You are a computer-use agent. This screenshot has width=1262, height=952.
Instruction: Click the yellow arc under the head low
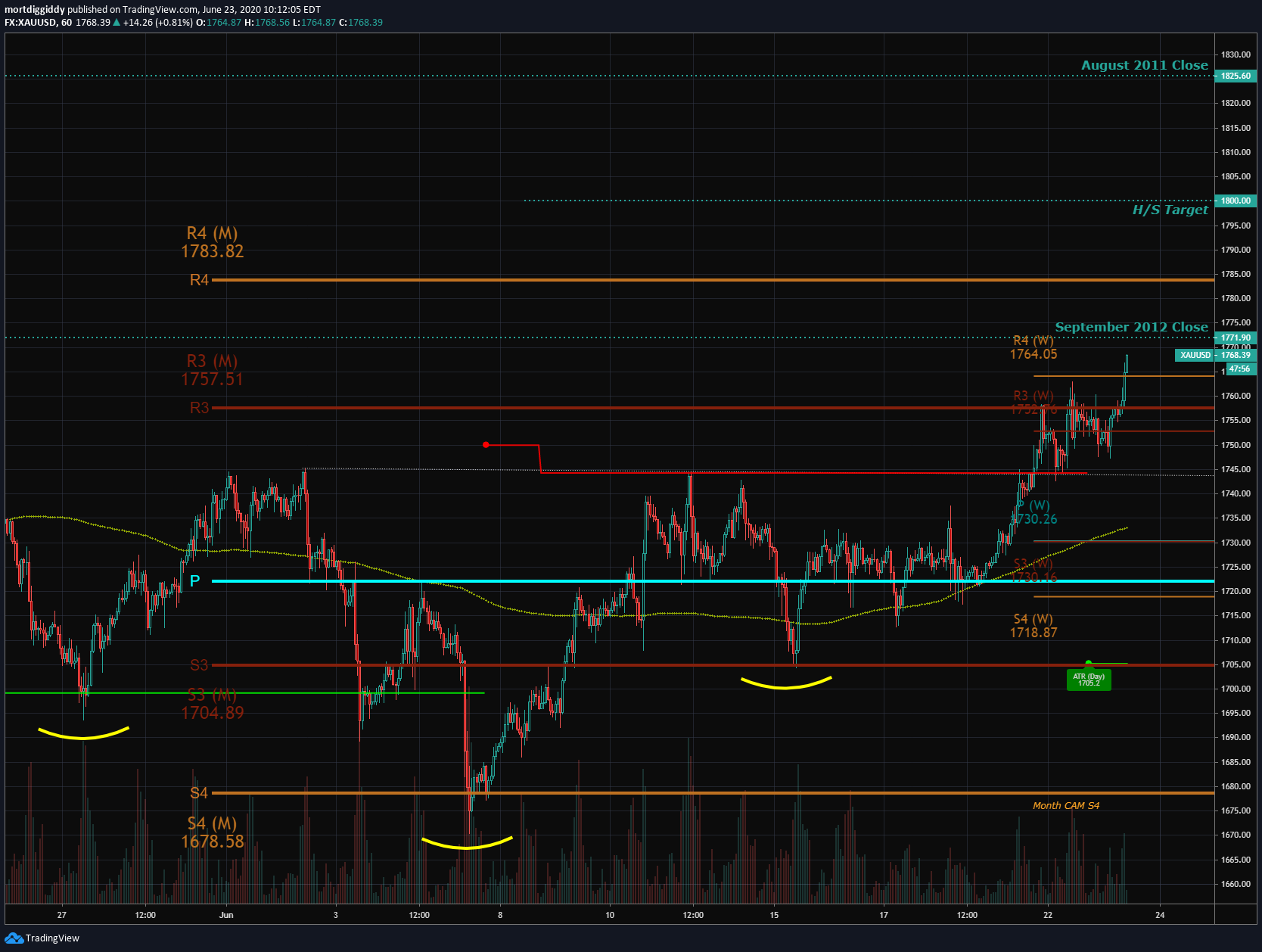tap(467, 843)
